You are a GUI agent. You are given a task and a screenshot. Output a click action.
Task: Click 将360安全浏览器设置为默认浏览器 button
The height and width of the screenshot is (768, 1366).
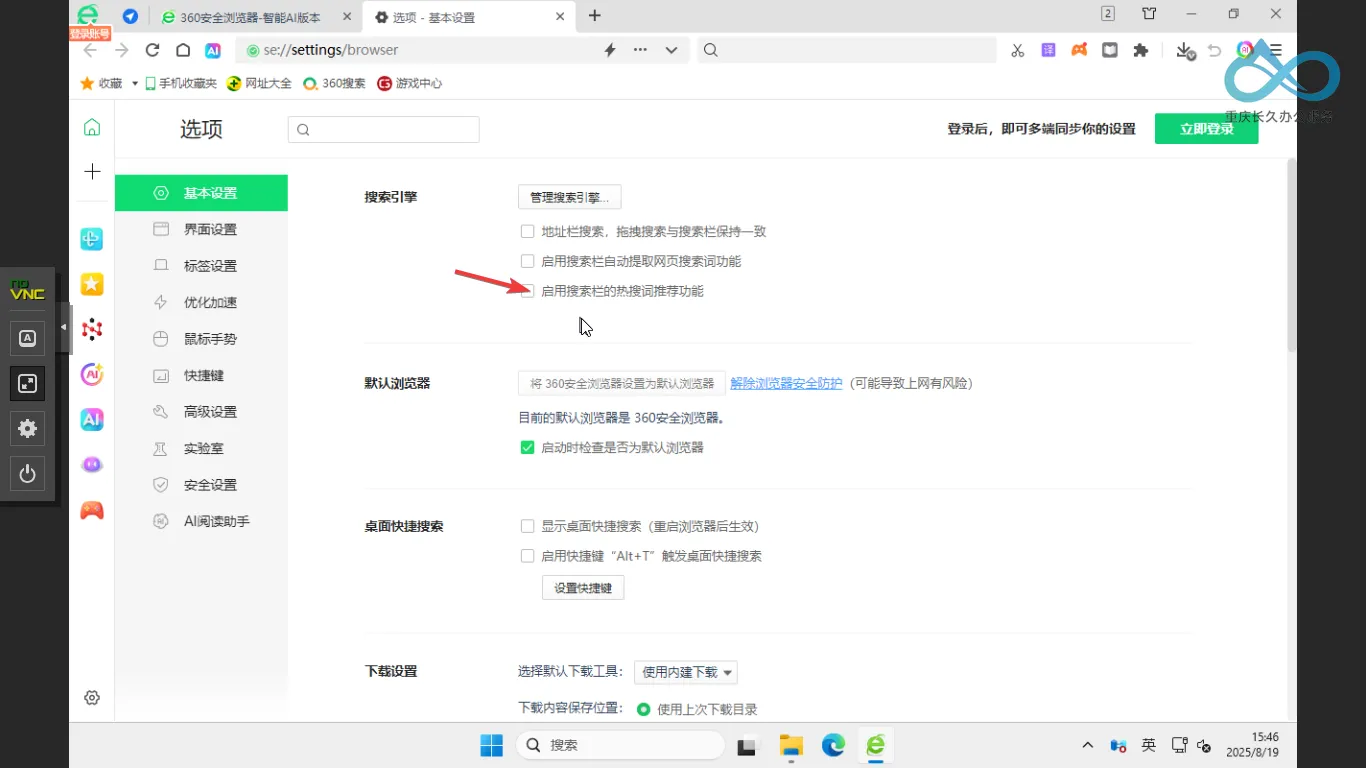tap(622, 383)
